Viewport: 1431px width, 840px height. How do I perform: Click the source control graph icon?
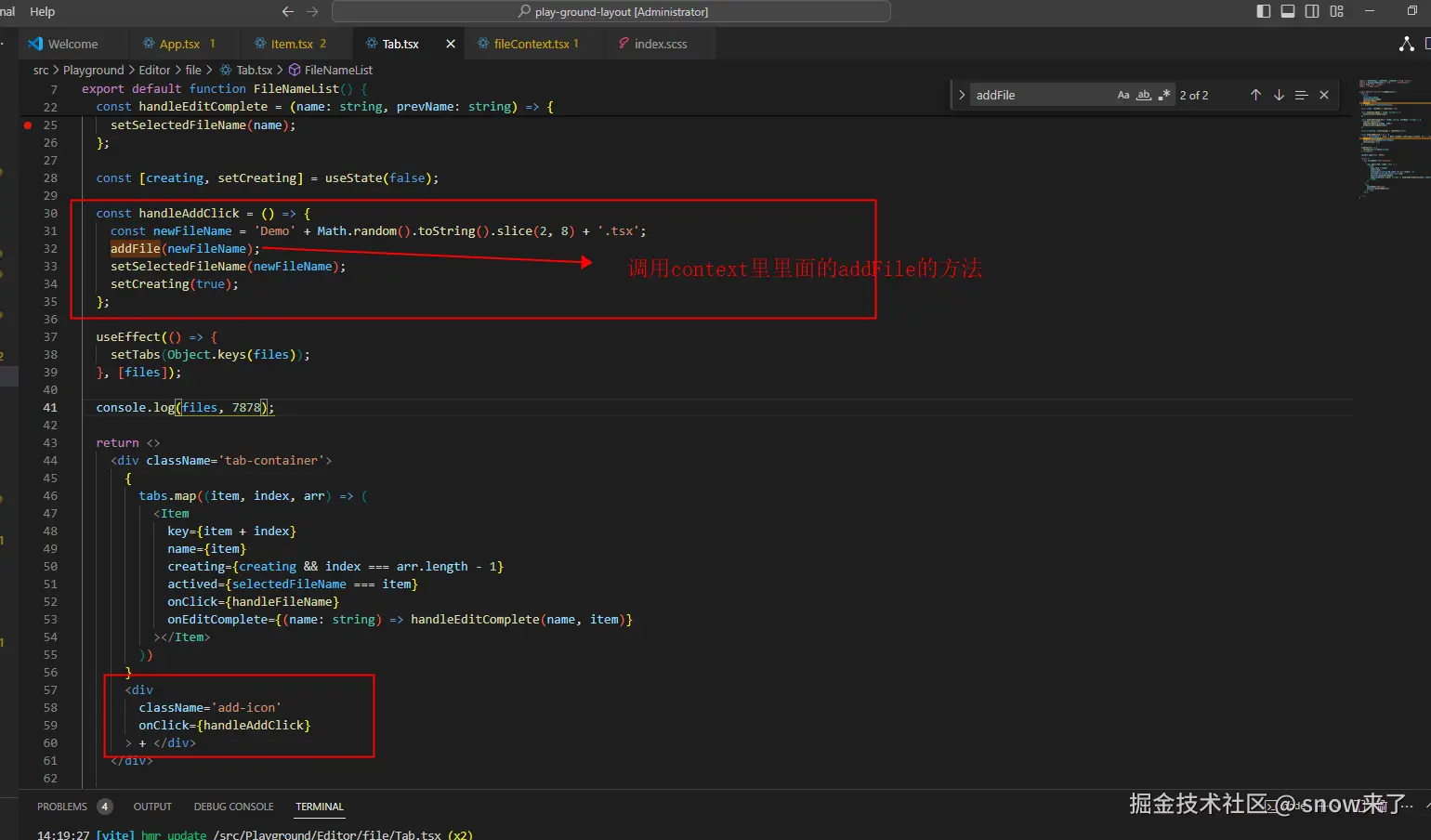click(1407, 44)
